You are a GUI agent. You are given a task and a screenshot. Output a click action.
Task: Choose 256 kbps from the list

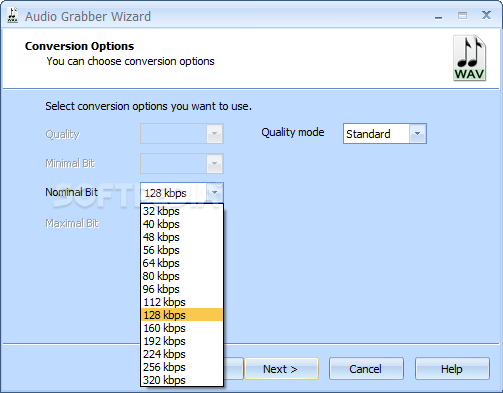(x=182, y=367)
